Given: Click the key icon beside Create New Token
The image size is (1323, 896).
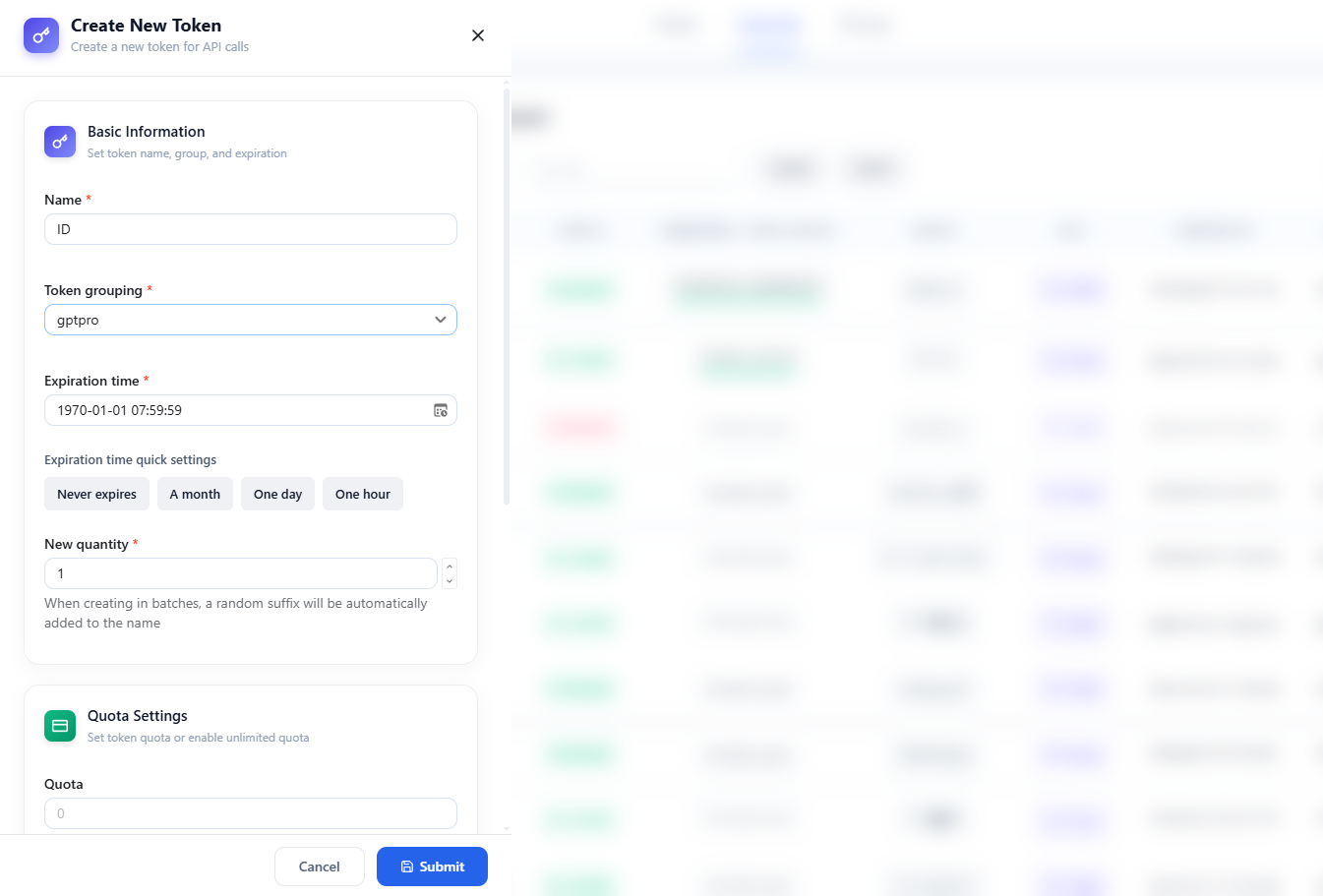Looking at the screenshot, I should pyautogui.click(x=41, y=35).
